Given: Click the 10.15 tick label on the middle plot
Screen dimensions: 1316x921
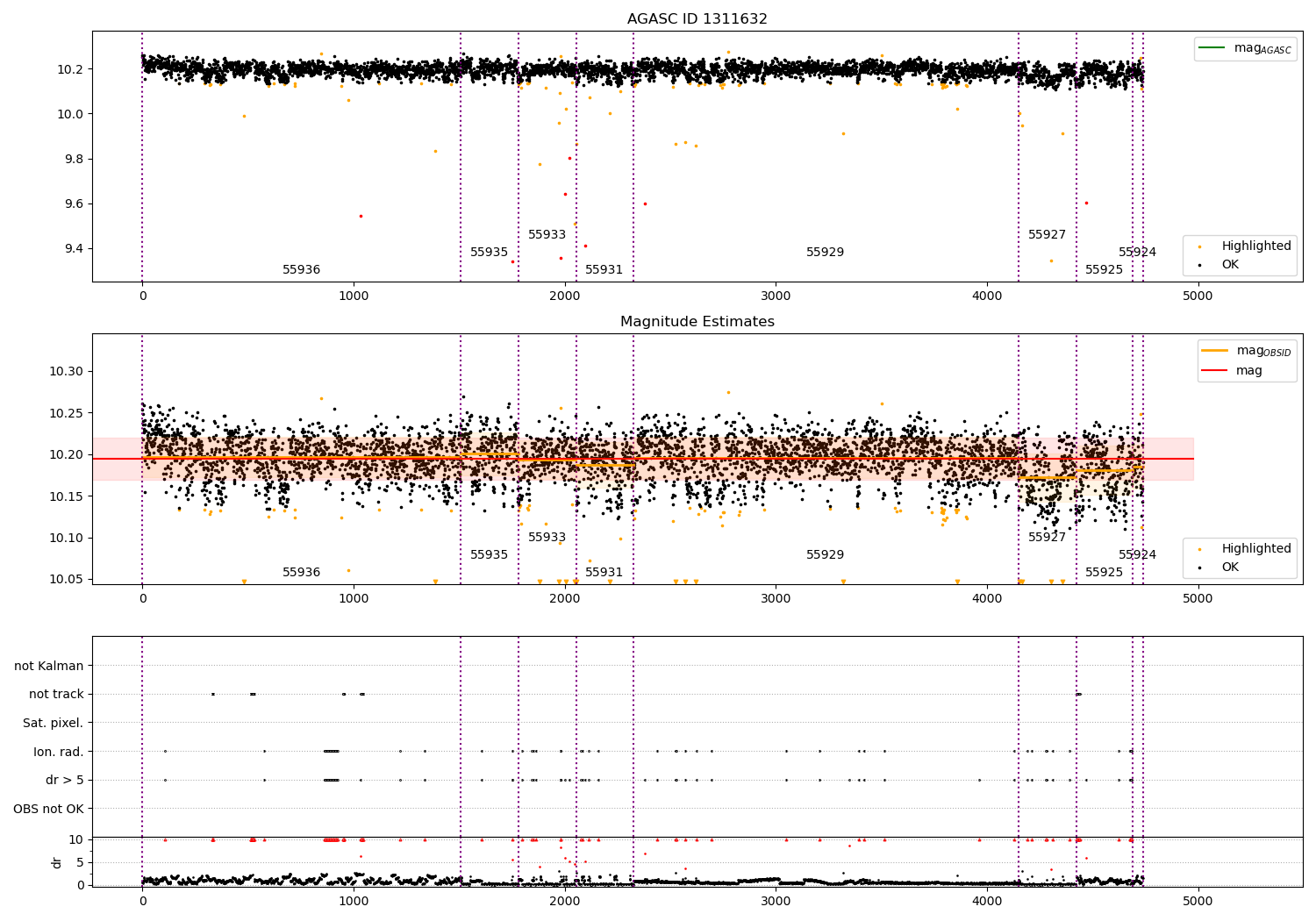Looking at the screenshot, I should tap(67, 496).
